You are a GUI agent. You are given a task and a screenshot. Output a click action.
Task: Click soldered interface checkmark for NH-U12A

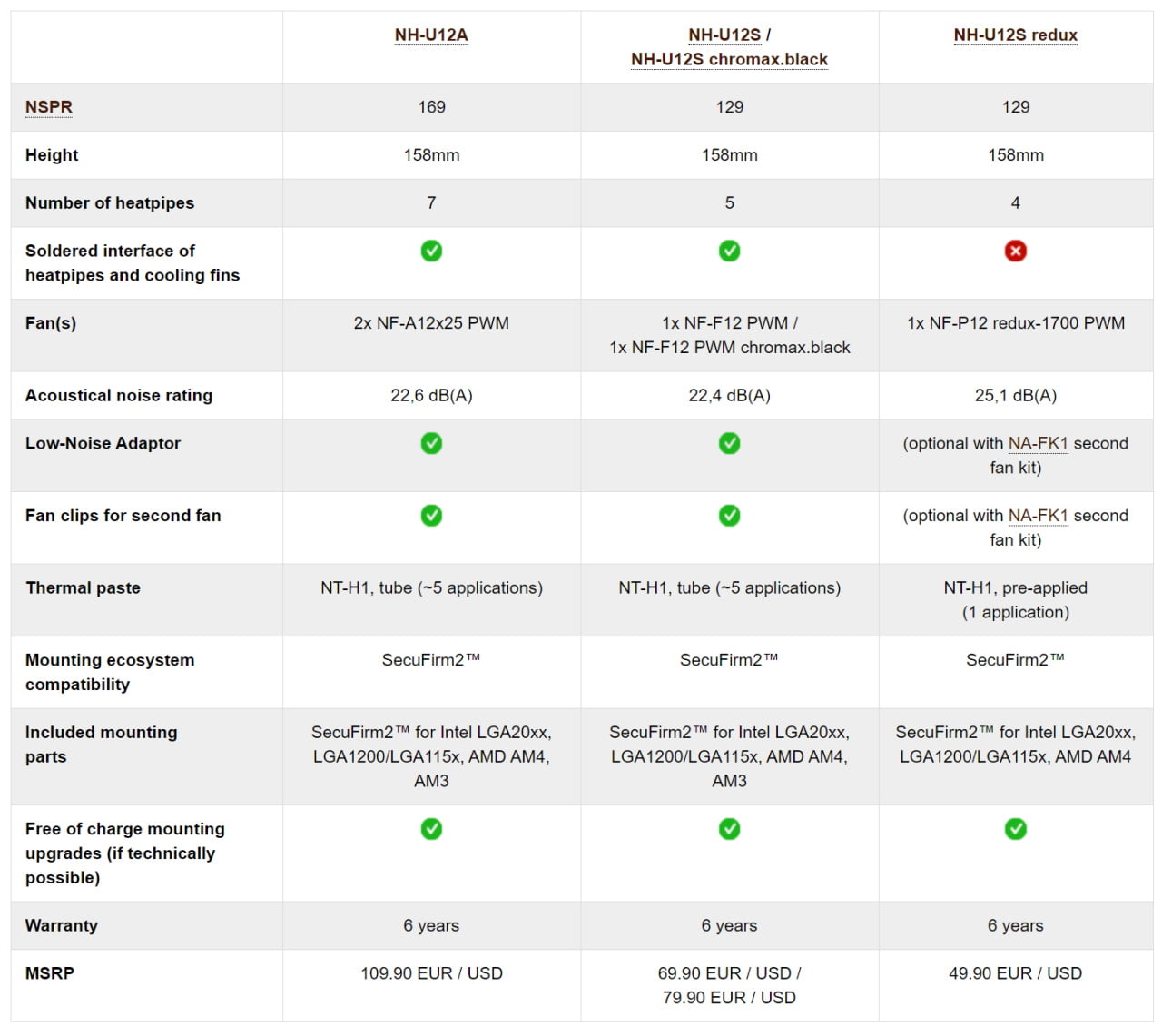tap(431, 251)
